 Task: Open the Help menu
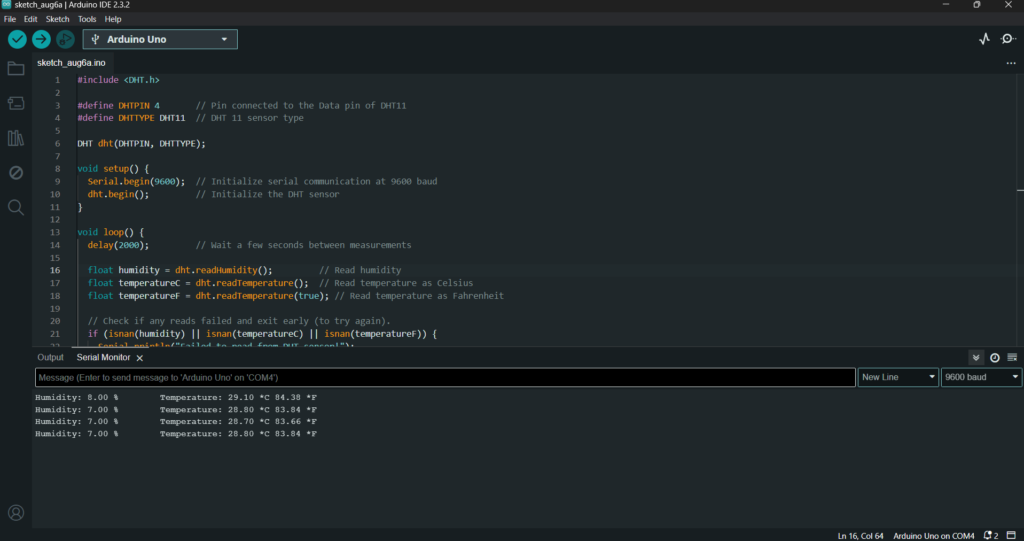tap(113, 19)
